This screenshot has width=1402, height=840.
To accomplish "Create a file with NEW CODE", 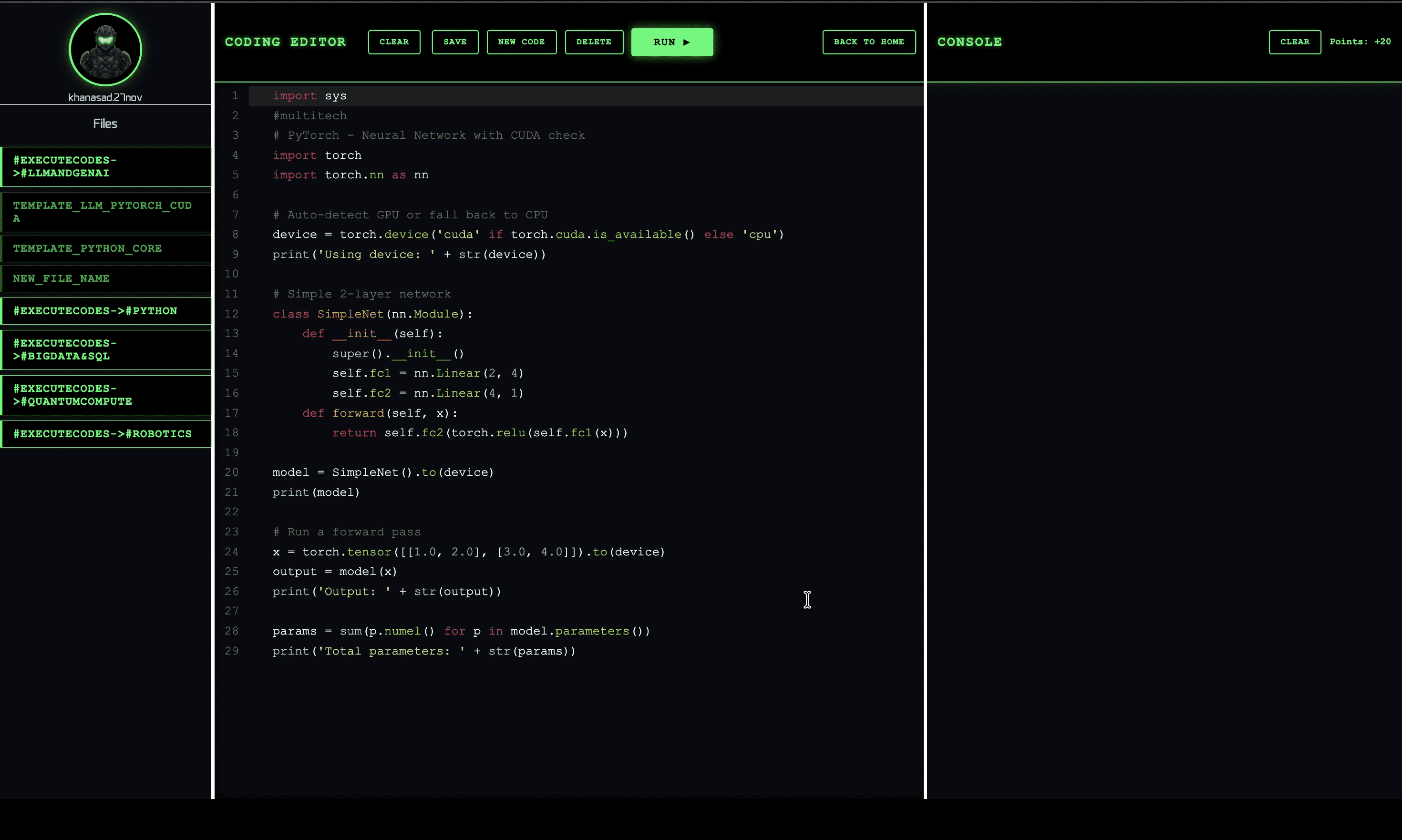I will (x=522, y=42).
